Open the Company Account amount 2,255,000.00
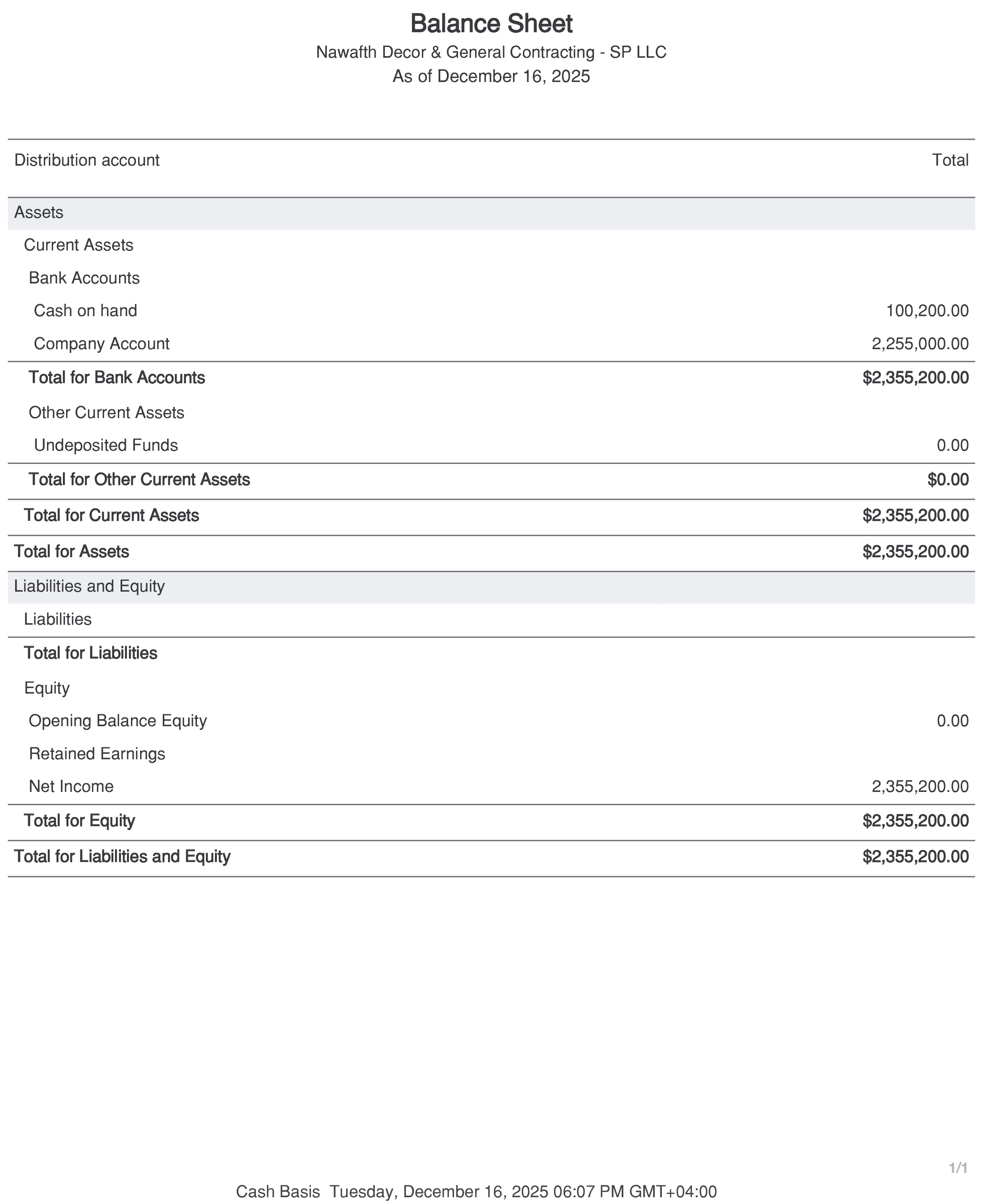The height and width of the screenshot is (1204, 983). coord(920,344)
